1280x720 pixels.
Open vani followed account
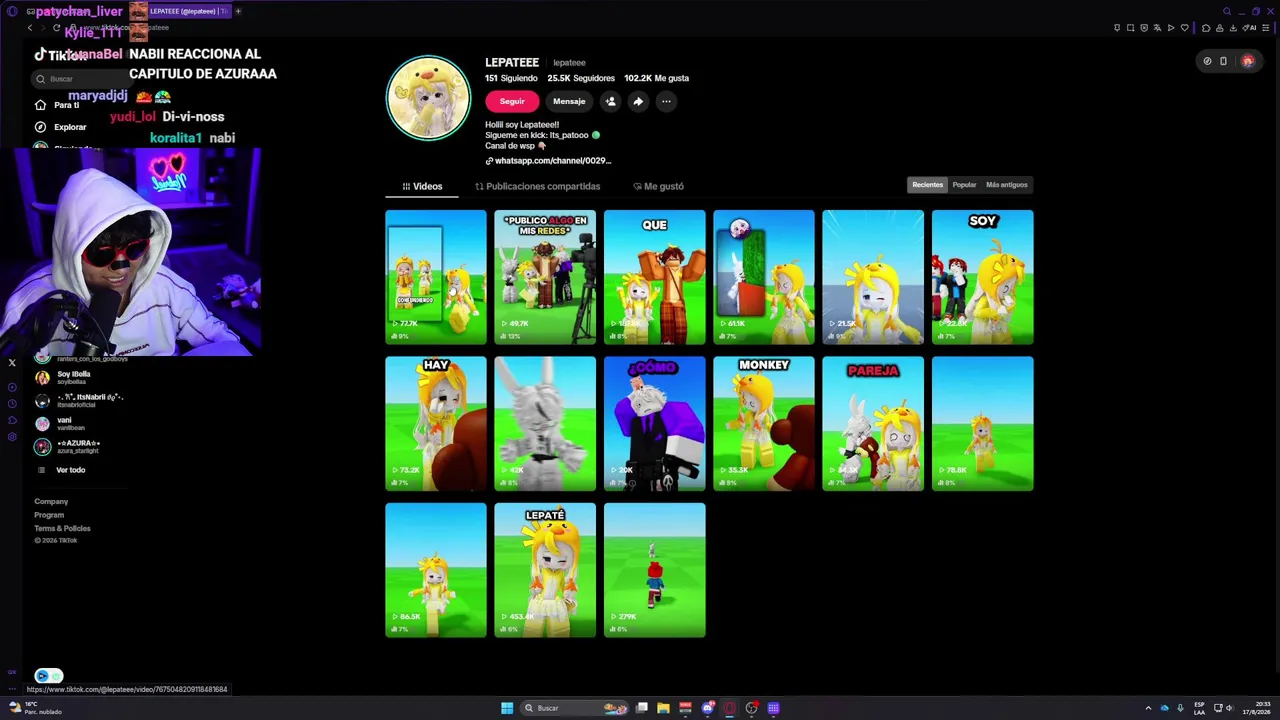pos(60,423)
